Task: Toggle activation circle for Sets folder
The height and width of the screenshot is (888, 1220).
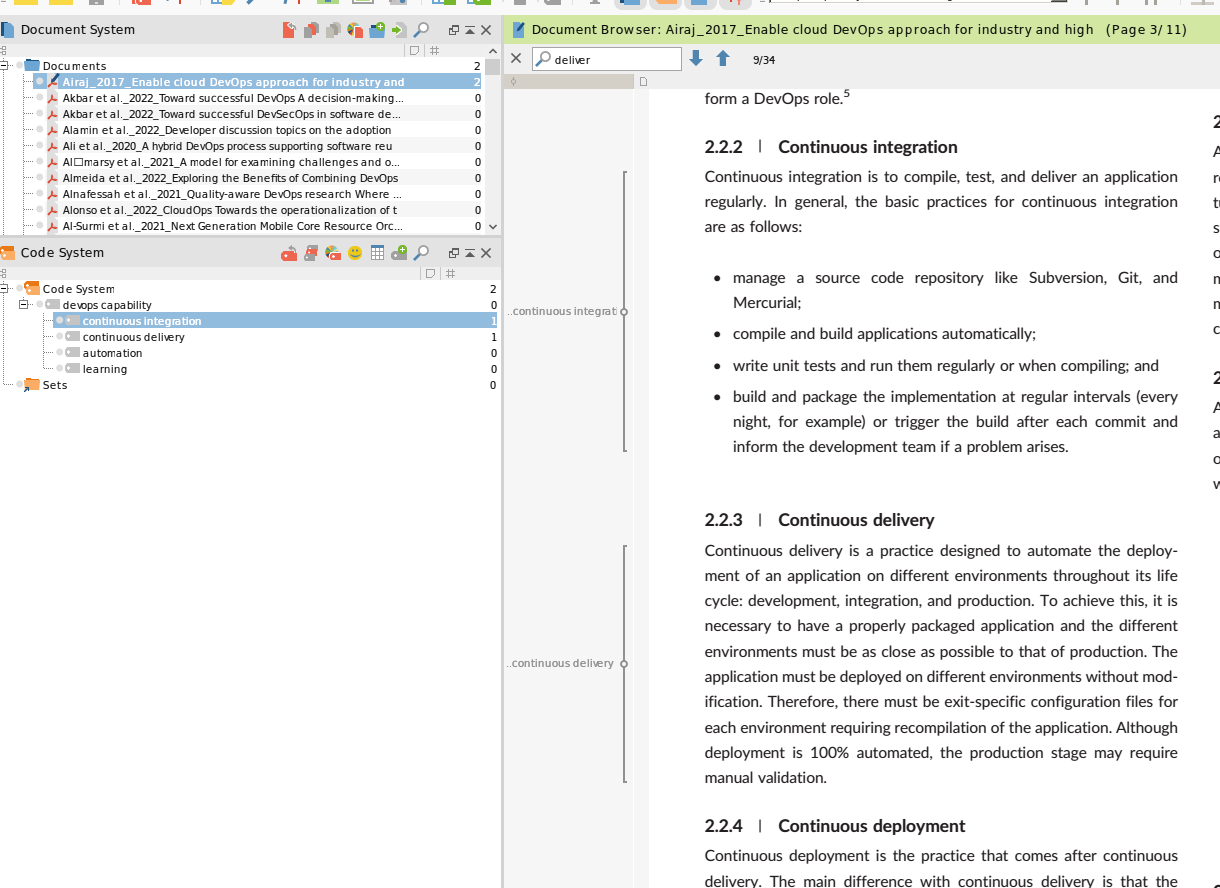Action: pos(20,385)
